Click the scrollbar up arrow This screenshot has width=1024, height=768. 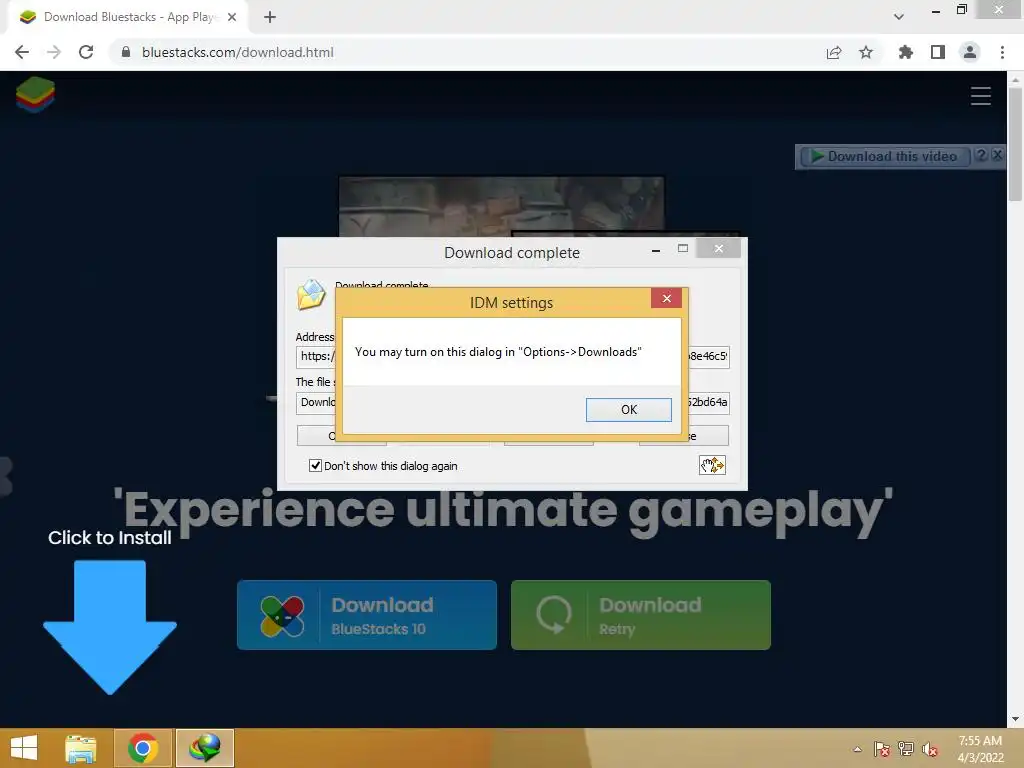[x=1015, y=79]
